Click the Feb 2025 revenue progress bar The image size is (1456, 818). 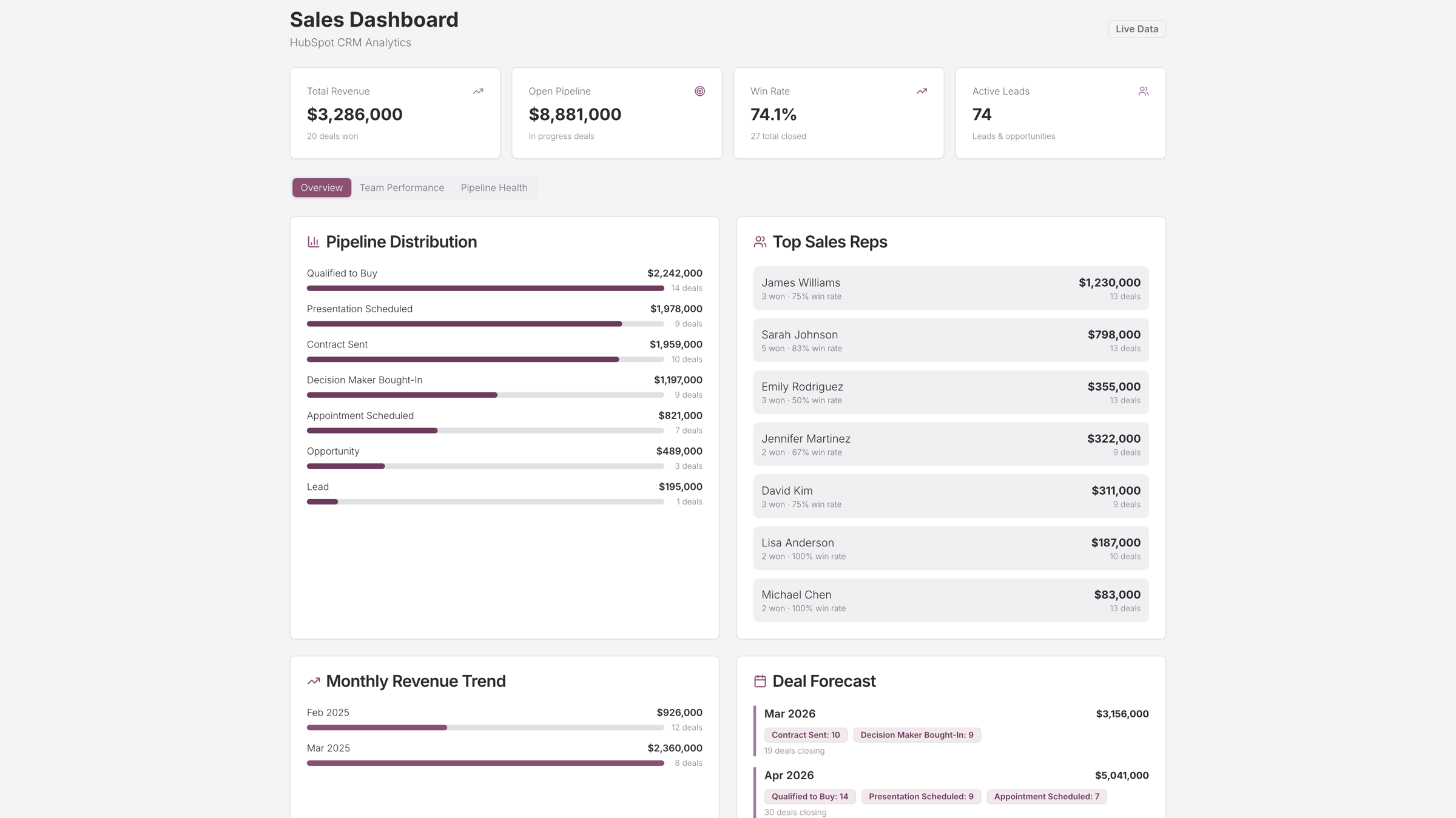point(485,727)
